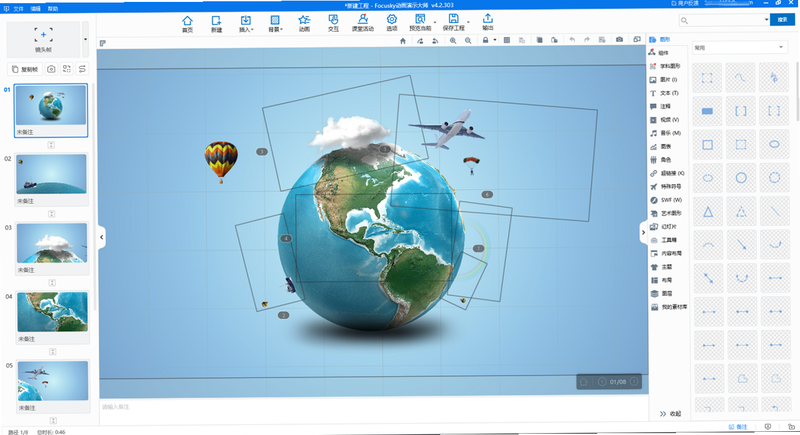
Task: Collapse the left frame panel with arrow handle
Action: [x=102, y=237]
